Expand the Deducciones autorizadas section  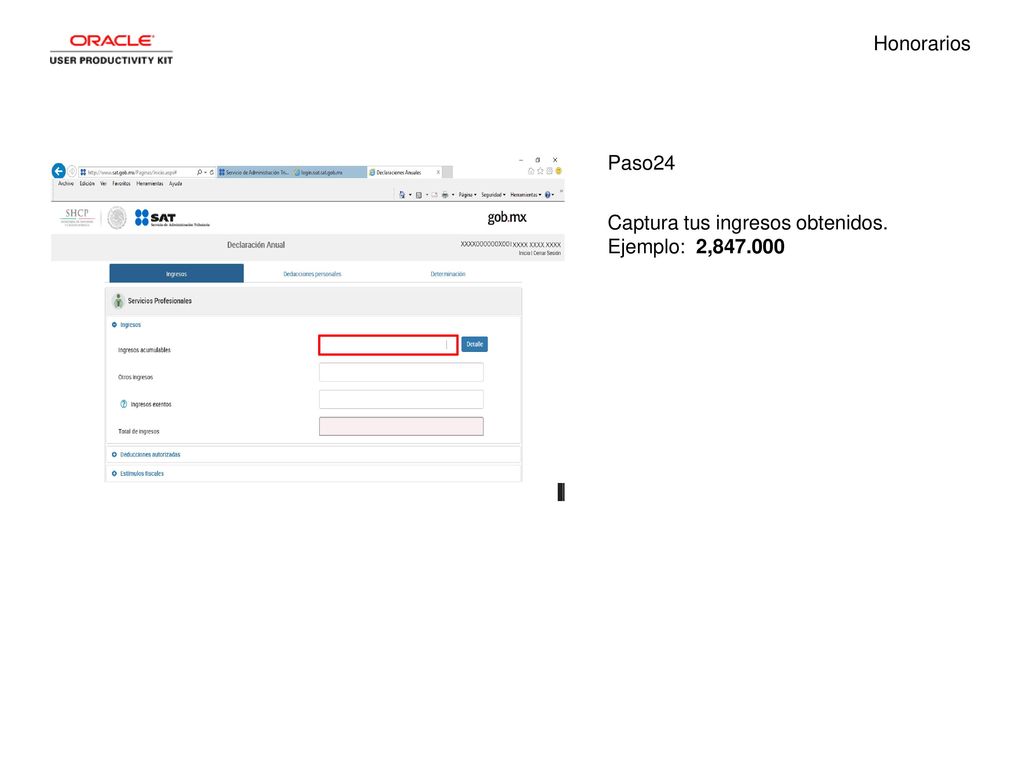146,455
